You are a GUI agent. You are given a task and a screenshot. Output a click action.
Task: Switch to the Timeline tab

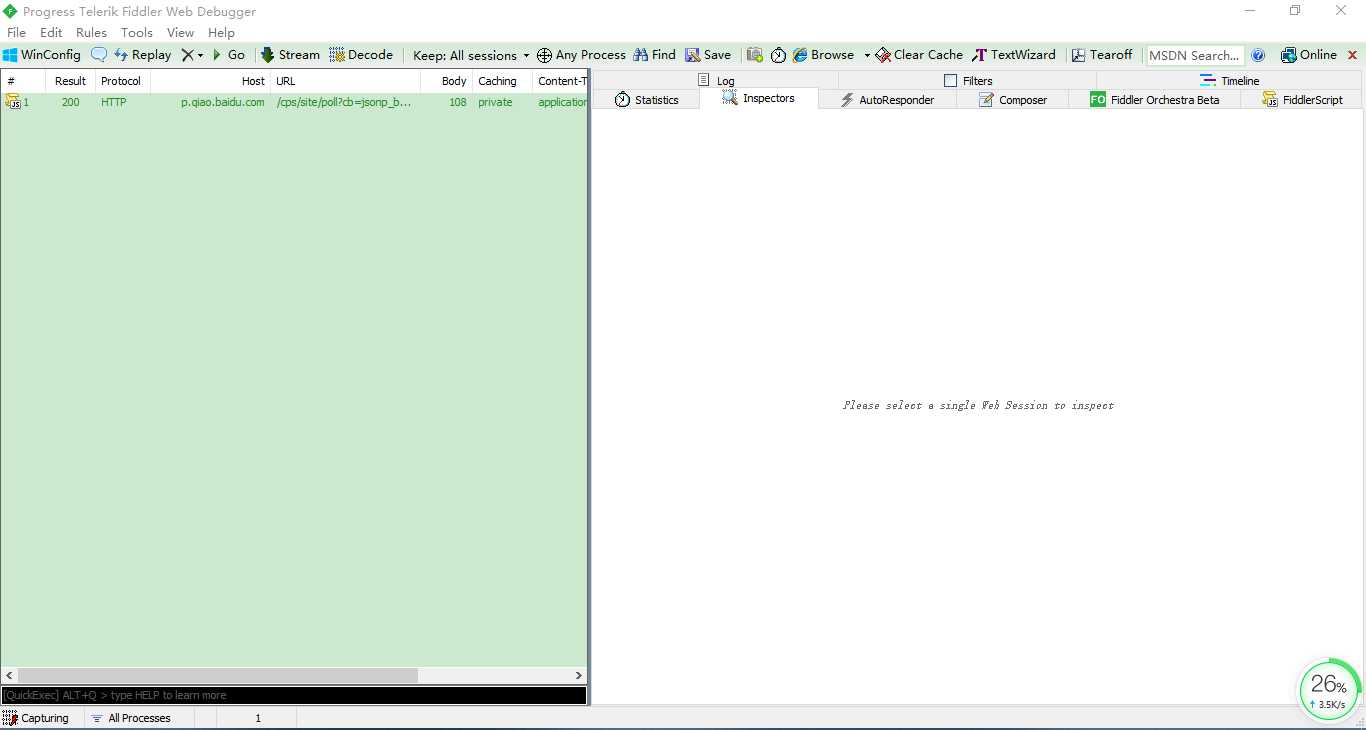(1230, 81)
